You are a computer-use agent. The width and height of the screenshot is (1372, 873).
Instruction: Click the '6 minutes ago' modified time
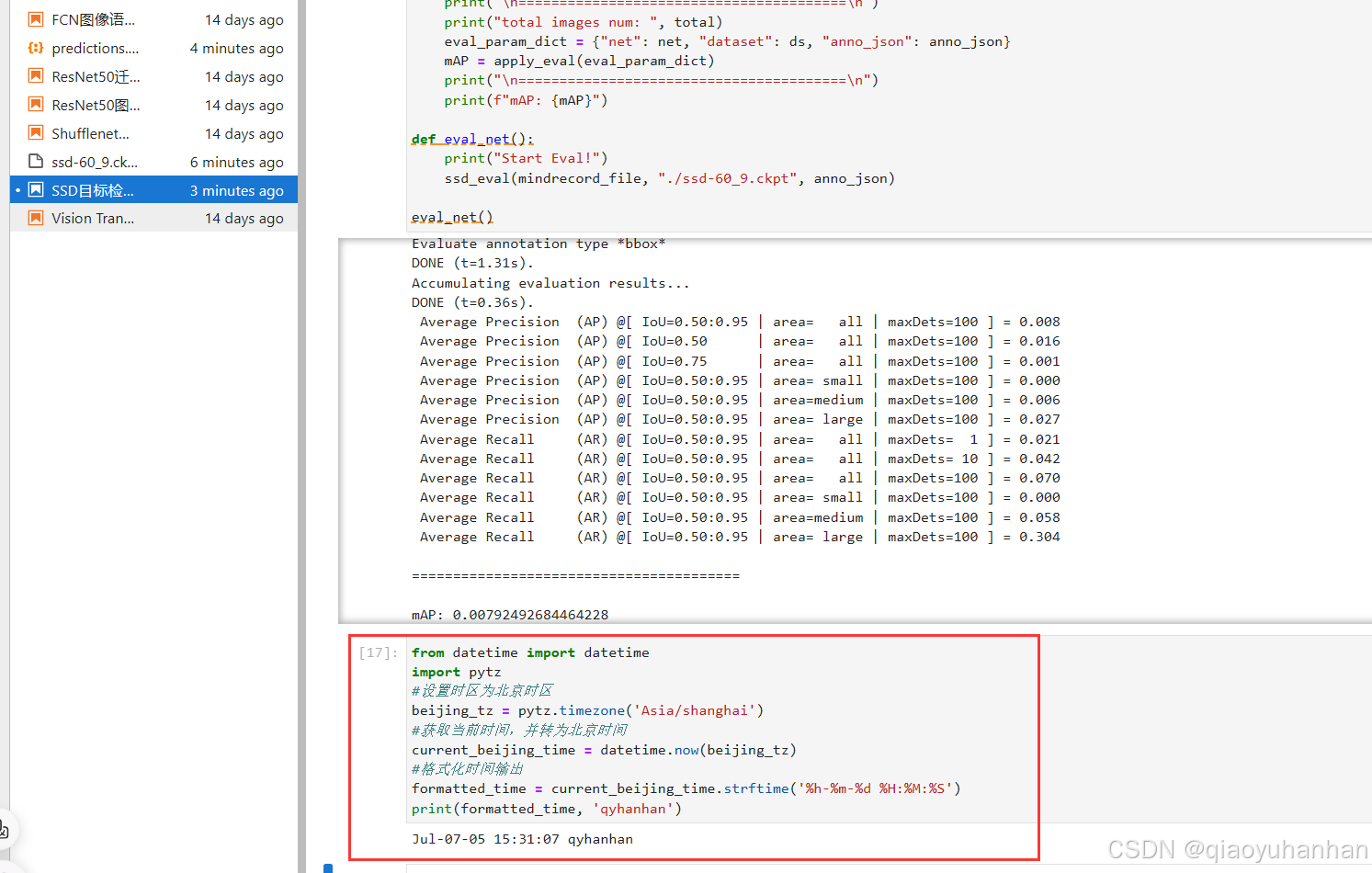point(237,162)
